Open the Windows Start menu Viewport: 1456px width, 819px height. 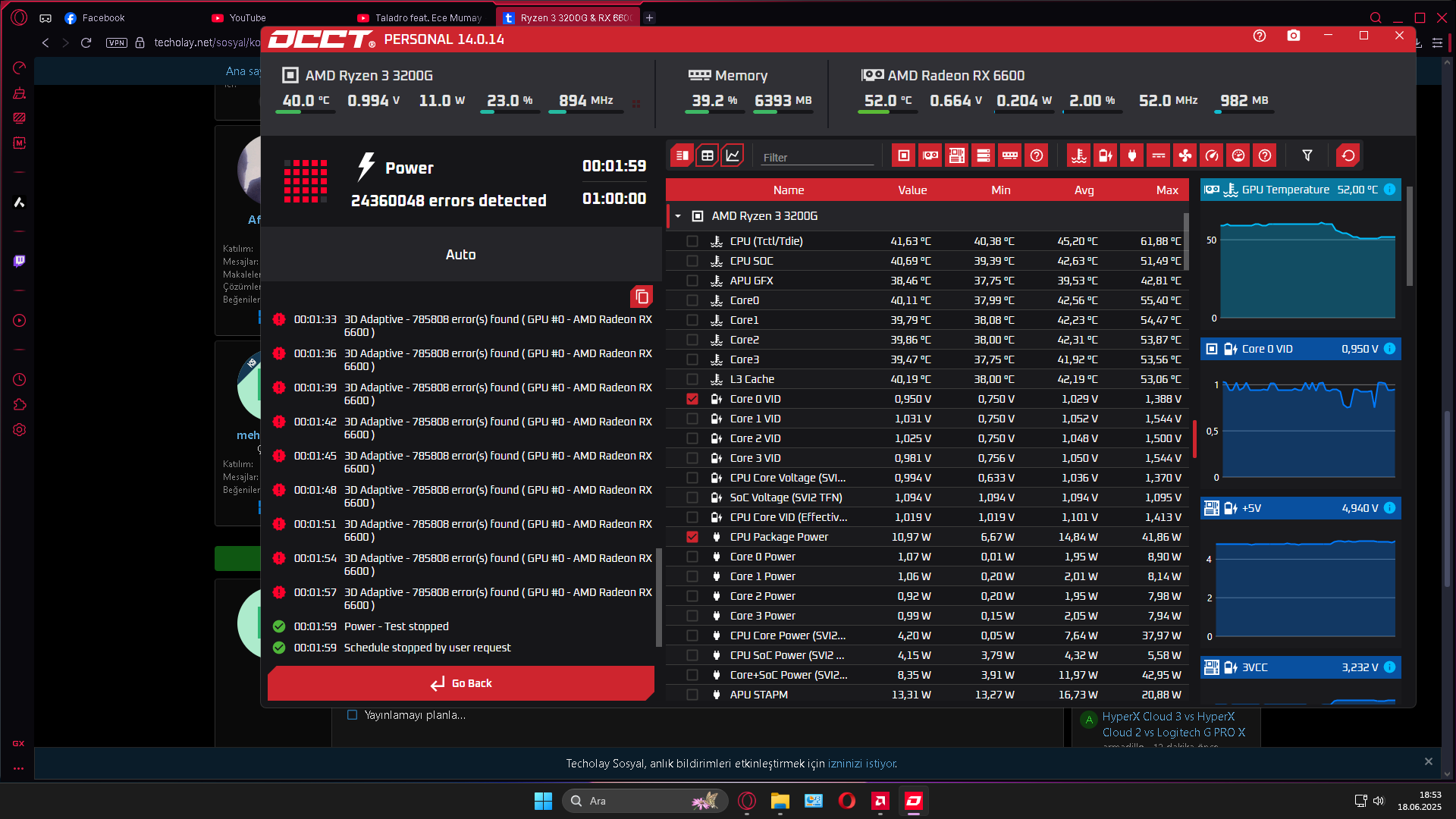click(x=543, y=801)
